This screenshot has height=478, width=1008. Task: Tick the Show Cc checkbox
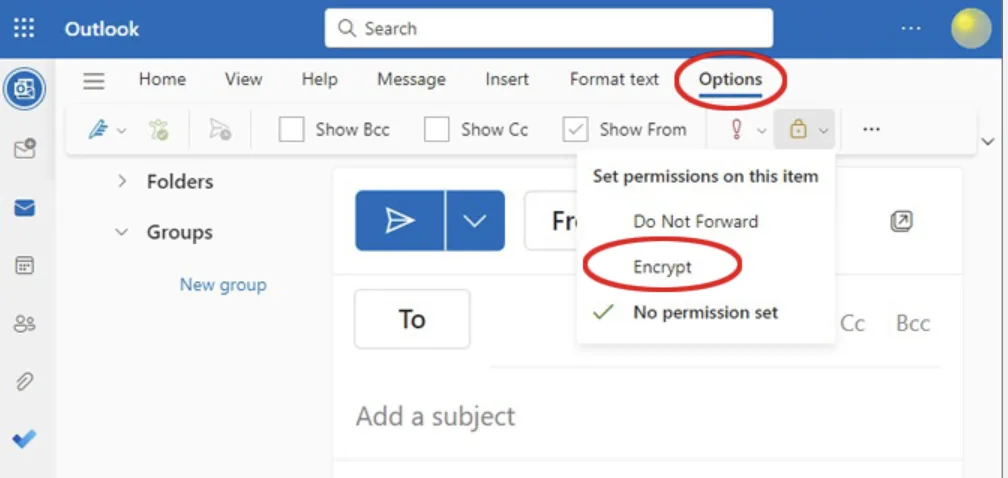tap(437, 130)
